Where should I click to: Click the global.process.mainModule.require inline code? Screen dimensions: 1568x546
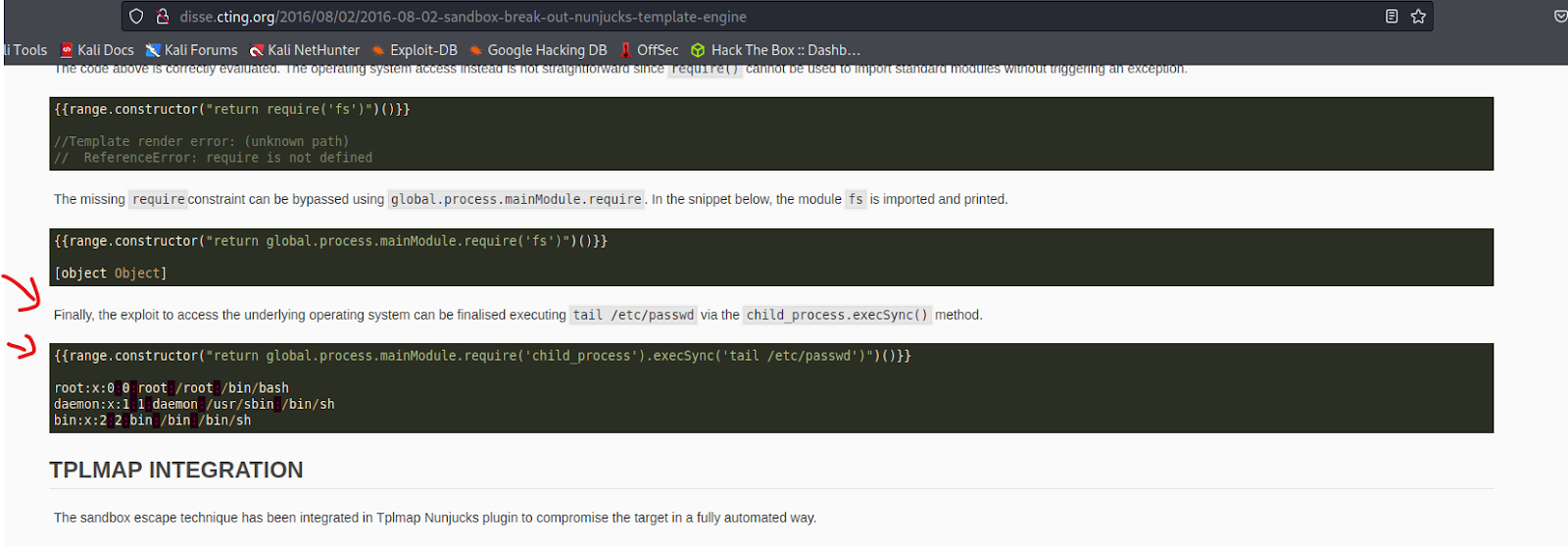[516, 199]
